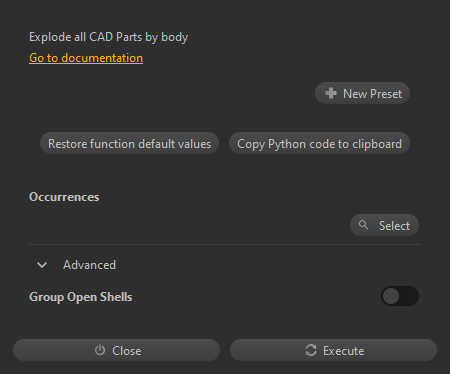
Task: Click the circular arrows icon on Execute
Action: [311, 350]
